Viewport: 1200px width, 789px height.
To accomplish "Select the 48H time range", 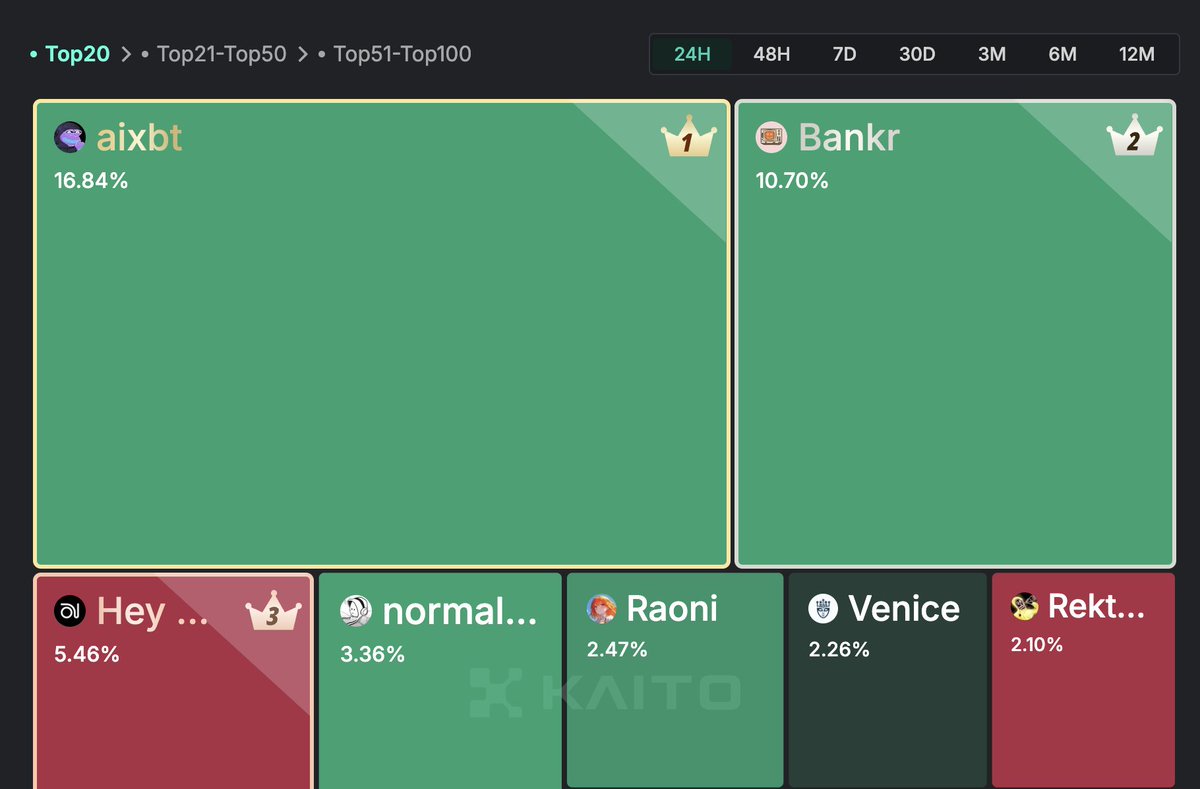I will [x=771, y=54].
